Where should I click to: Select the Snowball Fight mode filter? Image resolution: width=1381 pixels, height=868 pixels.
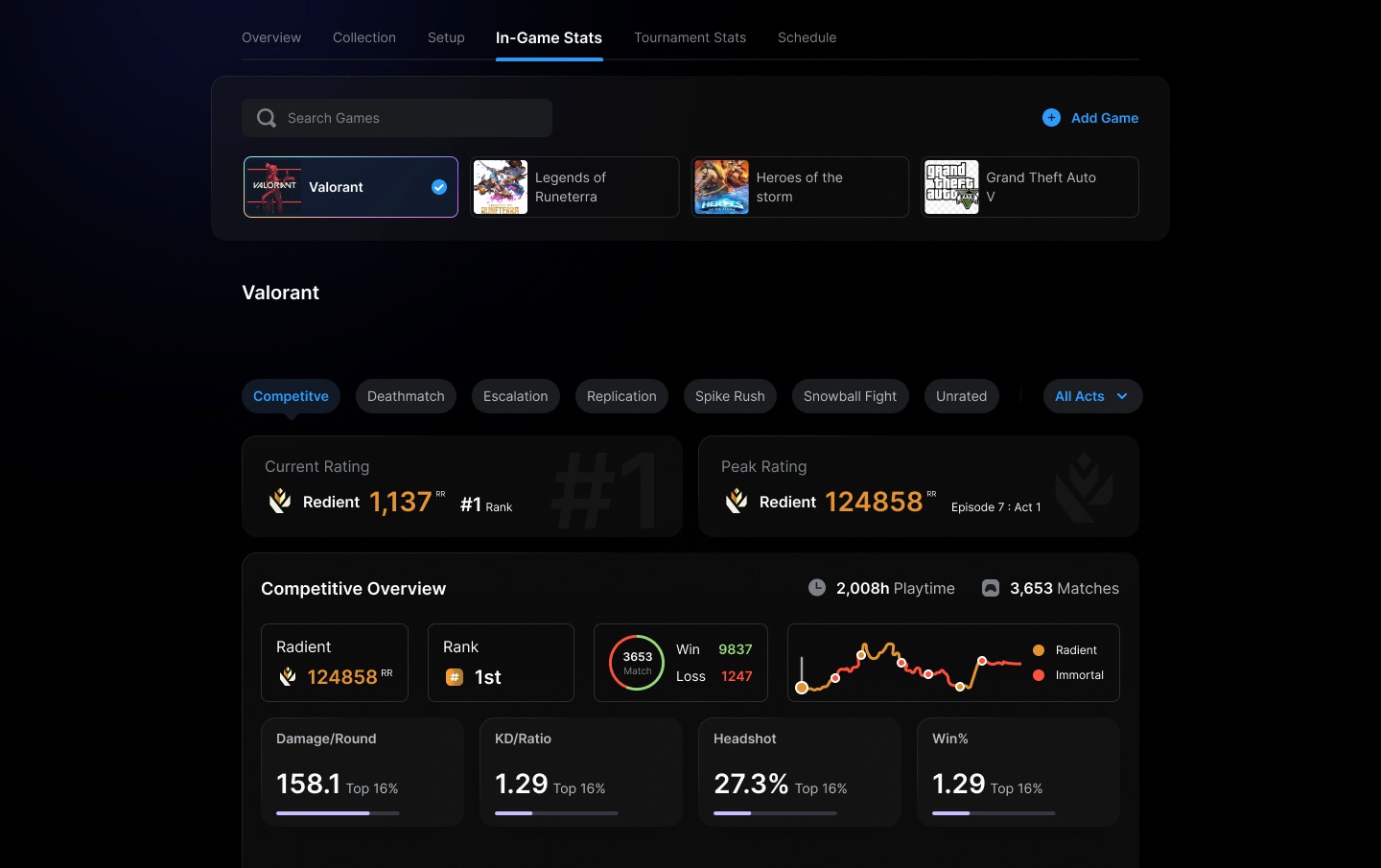pos(850,396)
